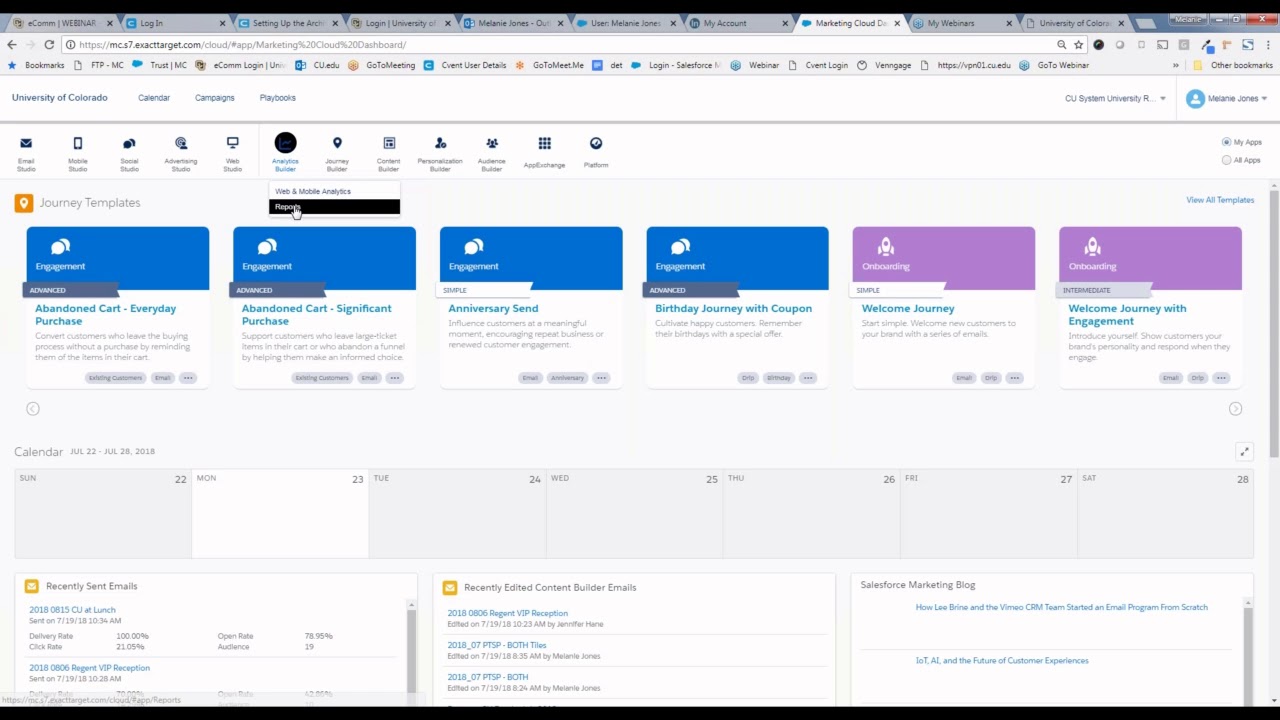This screenshot has width=1280, height=720.
Task: Expand more tags on Abandoned Cart - Significant Purchase
Action: (x=395, y=378)
